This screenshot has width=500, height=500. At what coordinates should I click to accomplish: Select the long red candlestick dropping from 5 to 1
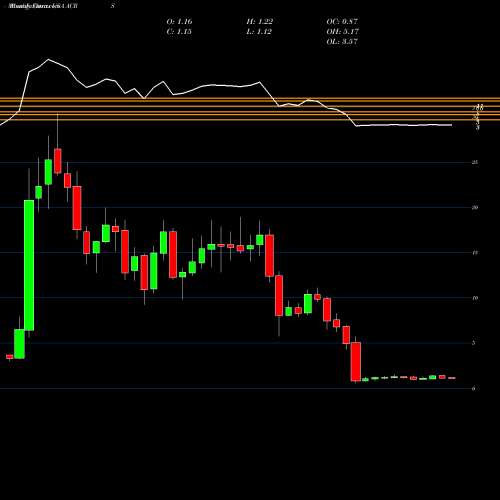point(356,362)
